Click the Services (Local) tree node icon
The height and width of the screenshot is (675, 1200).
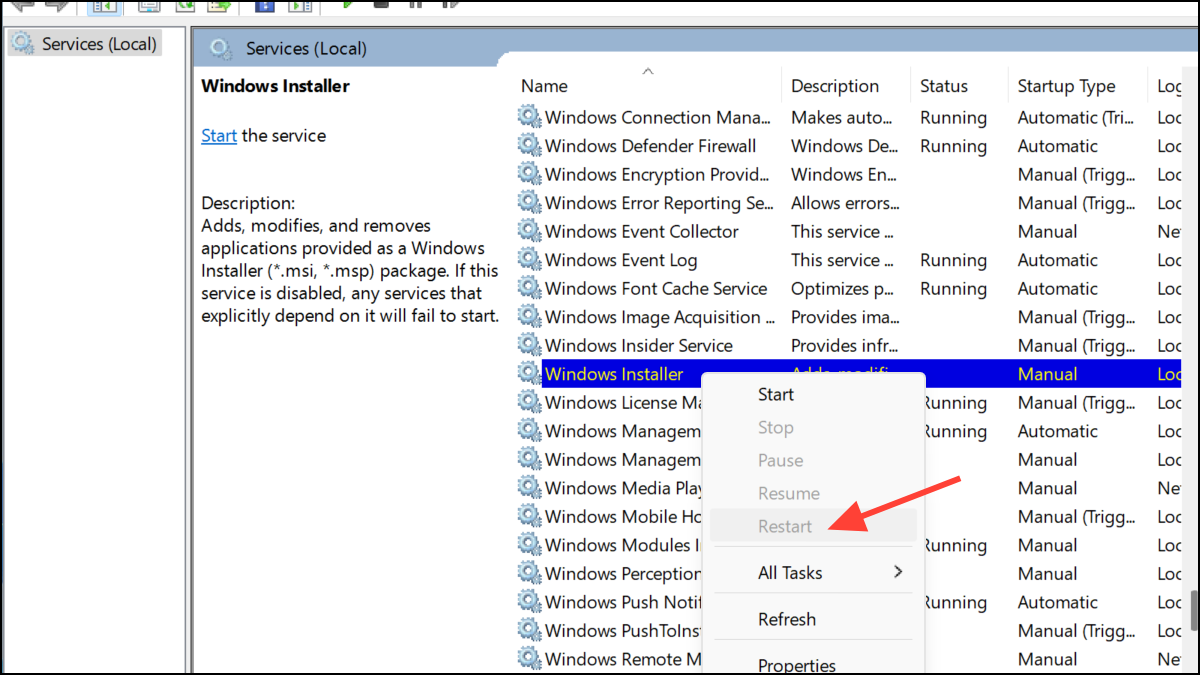22,43
